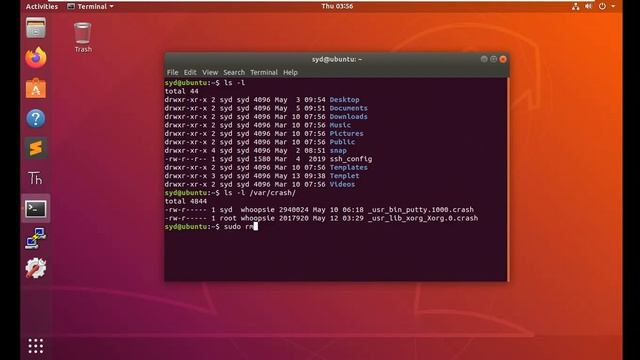Open network status in the top bar

click(576, 6)
